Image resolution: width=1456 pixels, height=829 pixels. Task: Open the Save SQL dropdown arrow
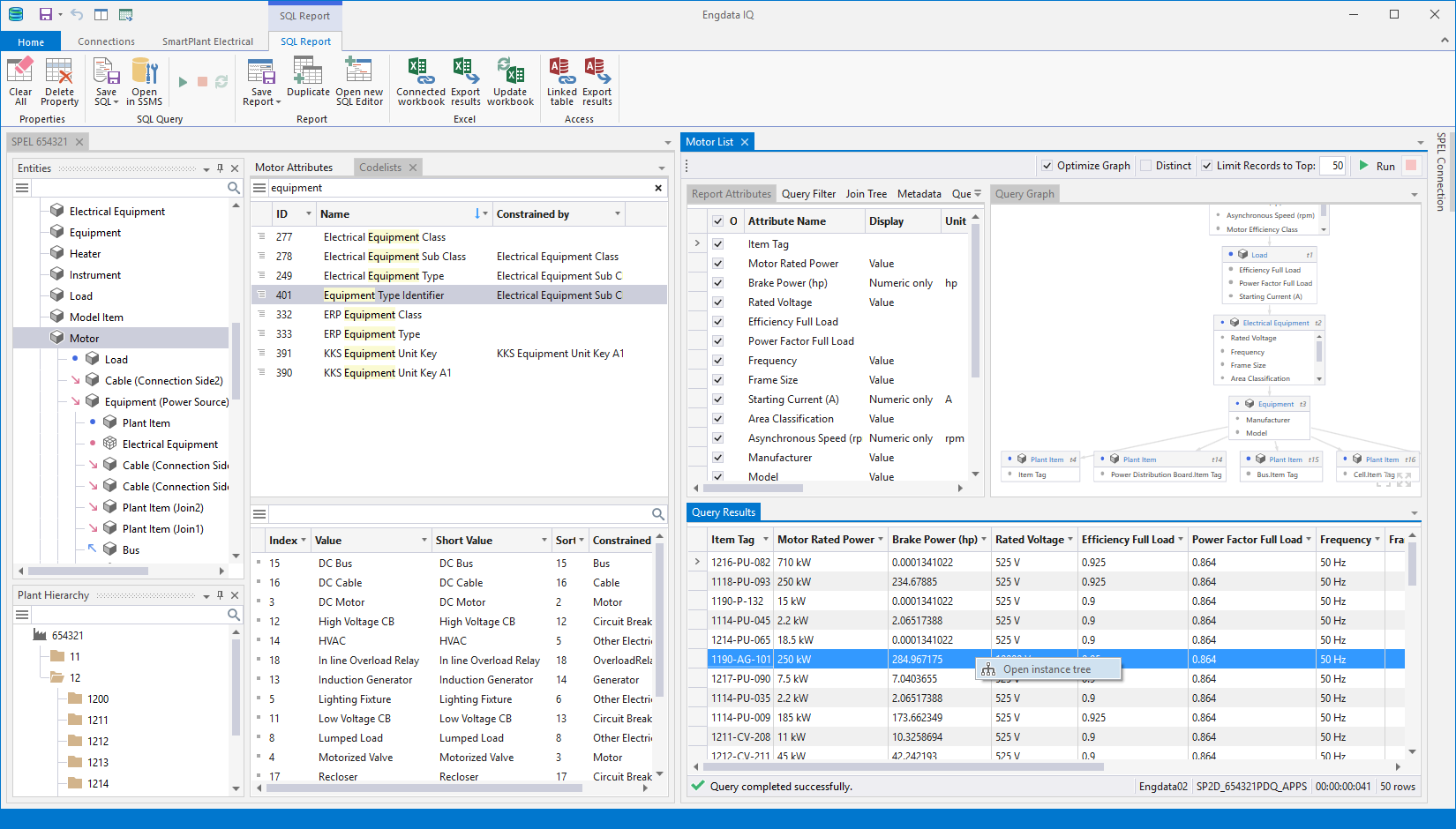coord(116,102)
